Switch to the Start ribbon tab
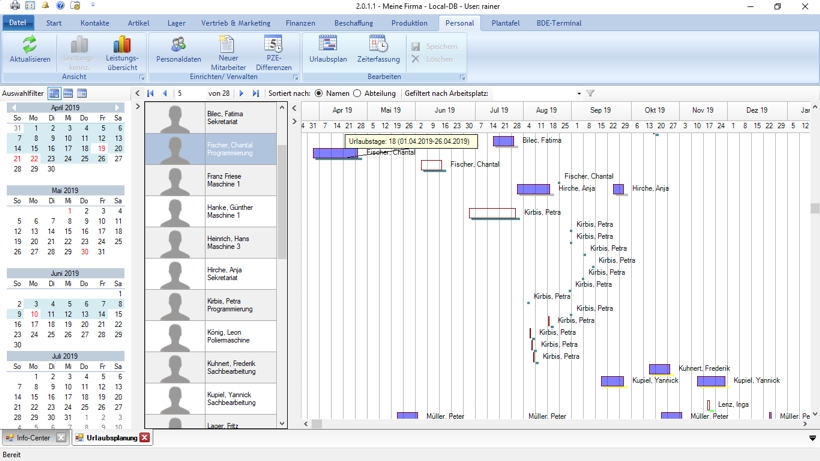The width and height of the screenshot is (820, 461). [x=53, y=23]
